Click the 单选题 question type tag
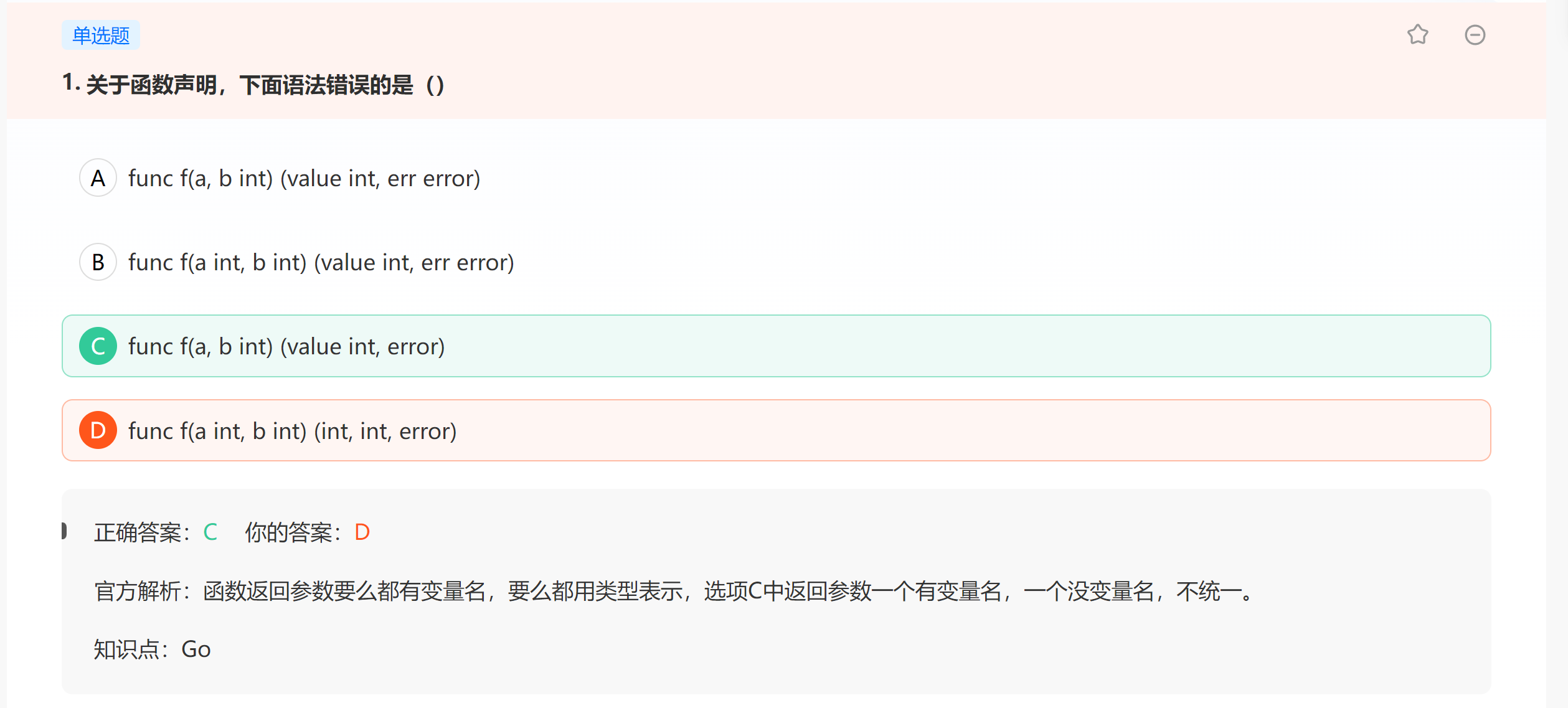 point(101,35)
